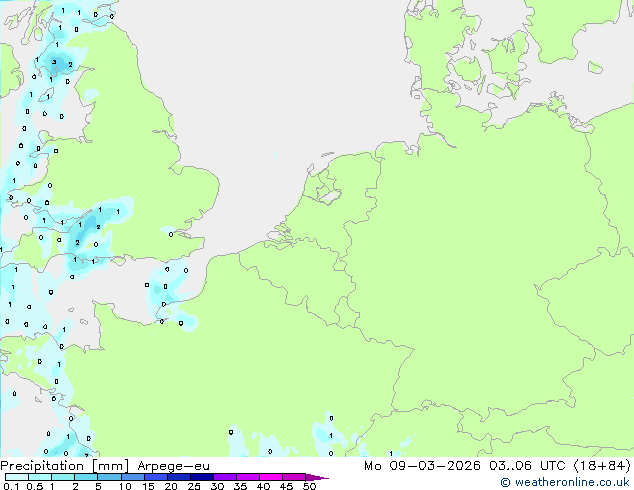Pick the legend swatch between 10 and 15

click(x=132, y=477)
